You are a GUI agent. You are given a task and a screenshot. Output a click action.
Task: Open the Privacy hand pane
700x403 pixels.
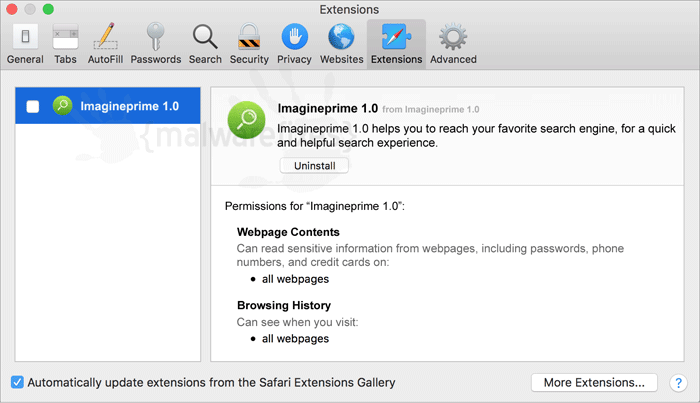294,44
